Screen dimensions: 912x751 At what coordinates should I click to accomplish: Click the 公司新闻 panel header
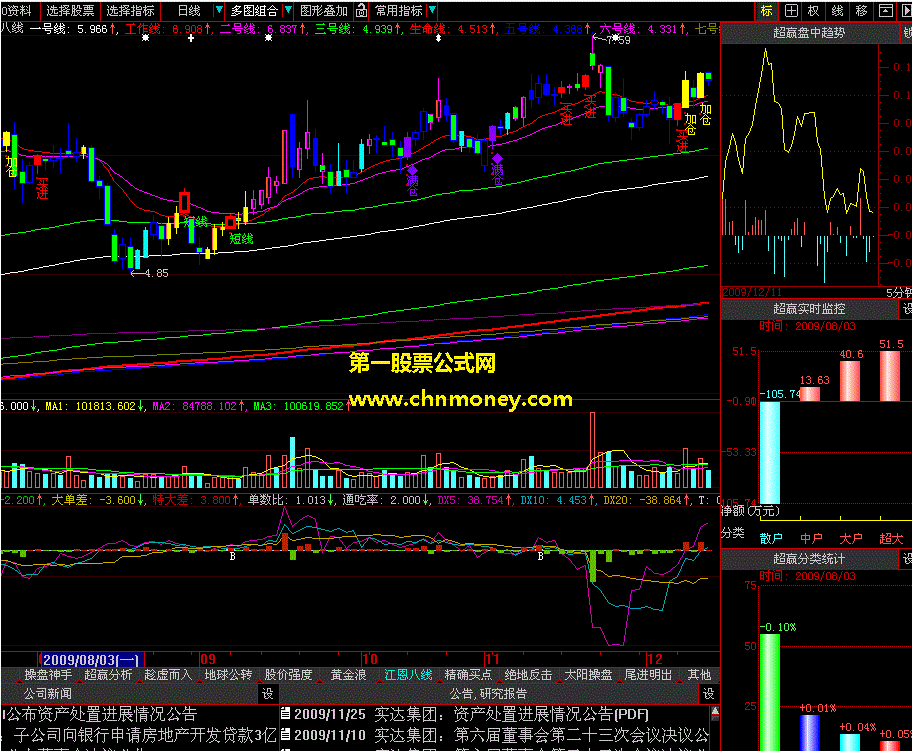tap(129, 693)
